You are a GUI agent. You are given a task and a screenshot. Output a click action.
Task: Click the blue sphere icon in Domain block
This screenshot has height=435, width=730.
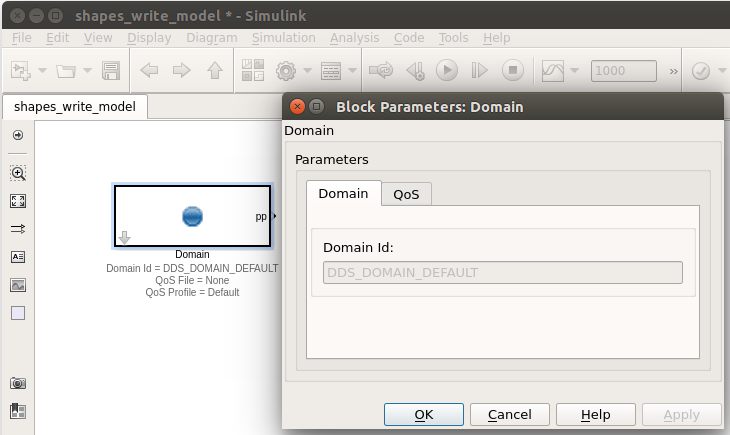(x=192, y=217)
